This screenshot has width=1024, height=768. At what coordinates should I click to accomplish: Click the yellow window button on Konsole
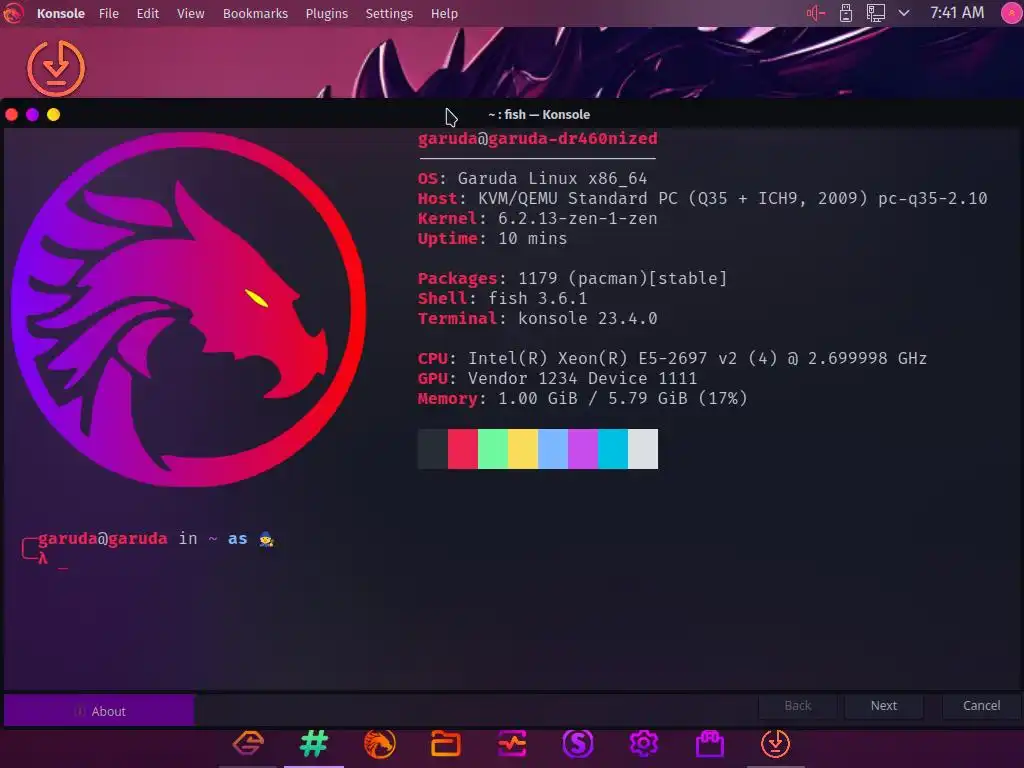tap(54, 115)
